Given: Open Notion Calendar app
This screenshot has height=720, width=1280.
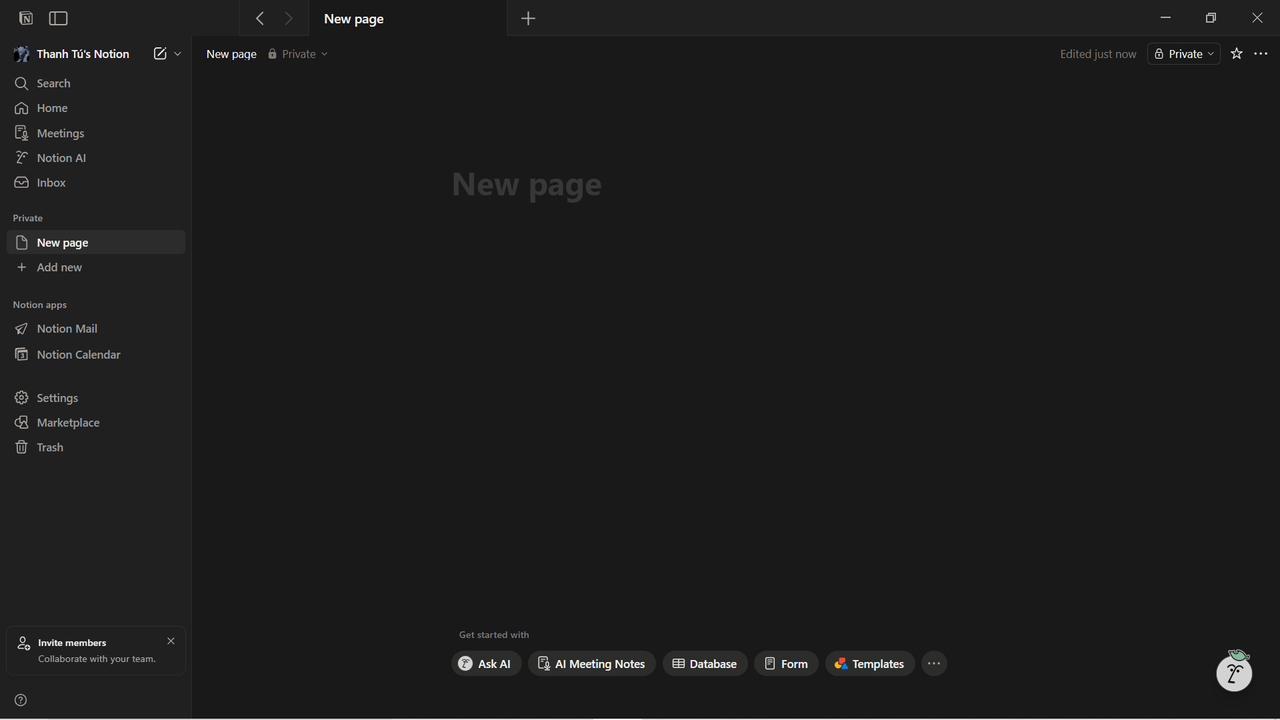Looking at the screenshot, I should pyautogui.click(x=78, y=355).
